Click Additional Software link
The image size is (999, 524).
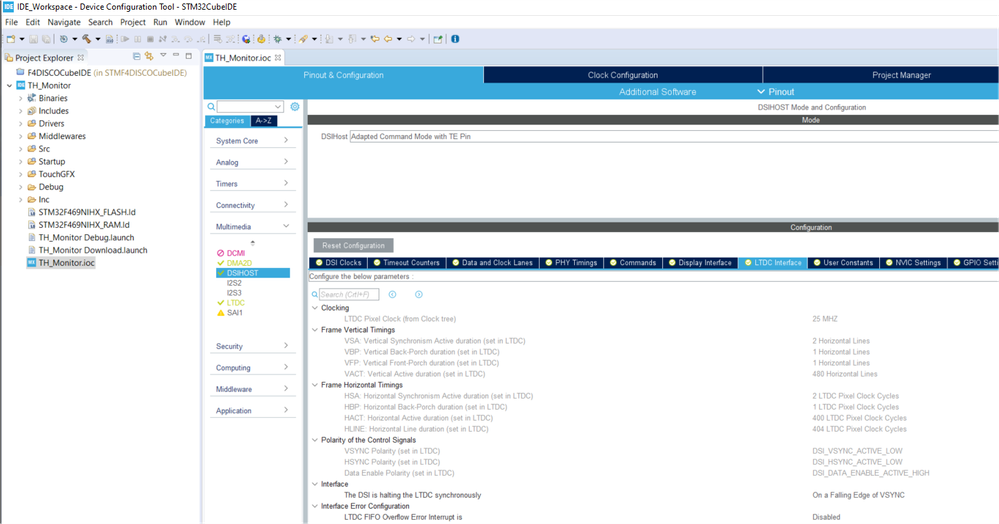(x=658, y=92)
